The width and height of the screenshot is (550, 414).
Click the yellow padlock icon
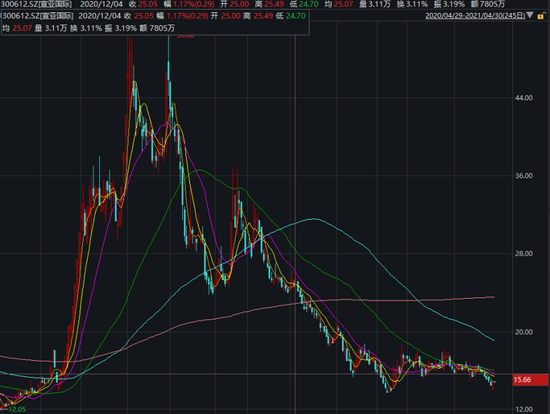click(542, 15)
